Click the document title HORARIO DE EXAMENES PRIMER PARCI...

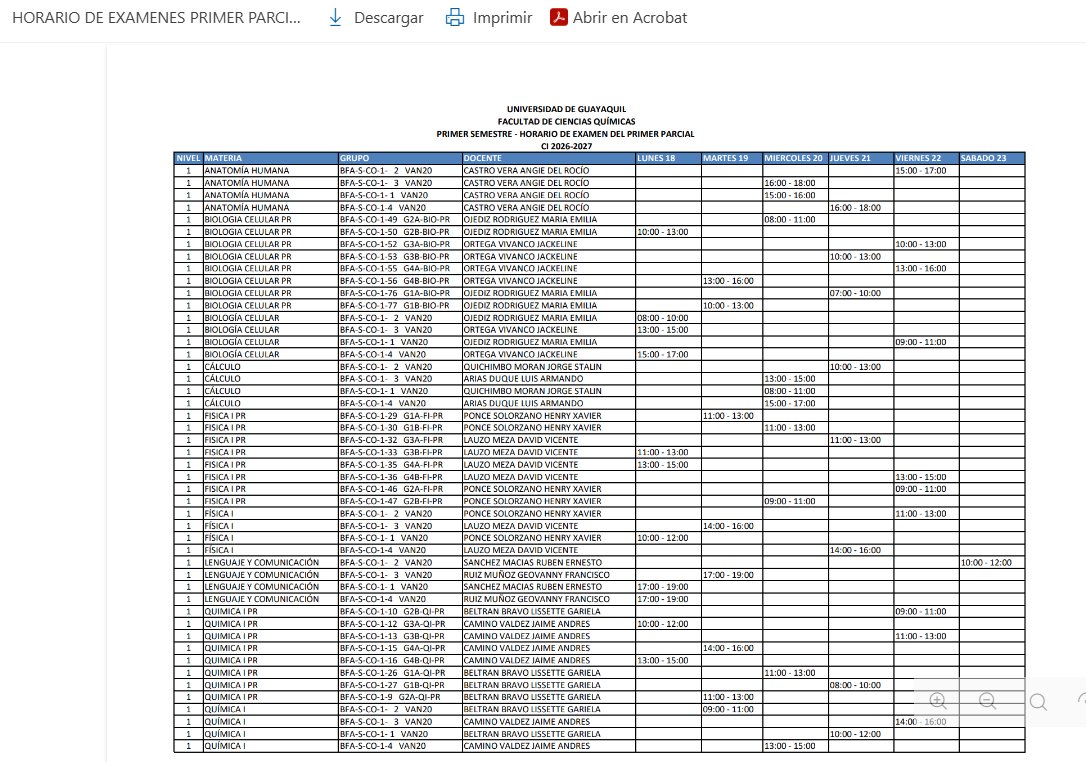[157, 18]
